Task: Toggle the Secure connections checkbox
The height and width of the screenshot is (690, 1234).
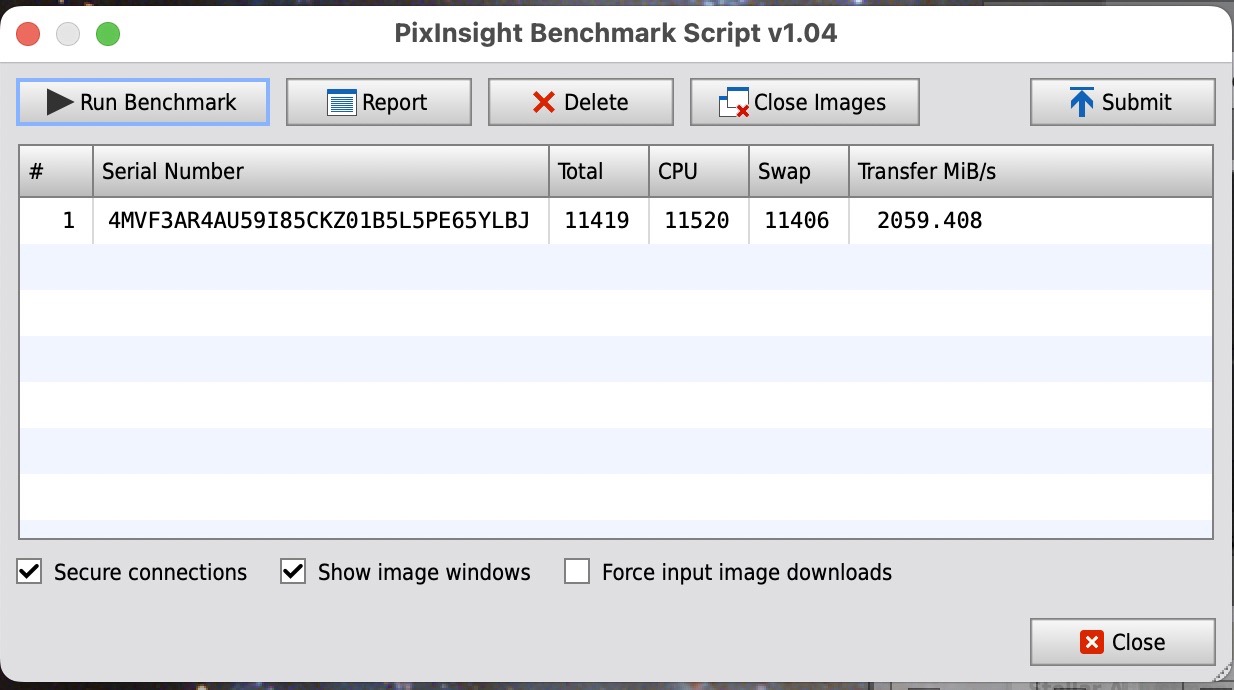Action: click(x=30, y=572)
